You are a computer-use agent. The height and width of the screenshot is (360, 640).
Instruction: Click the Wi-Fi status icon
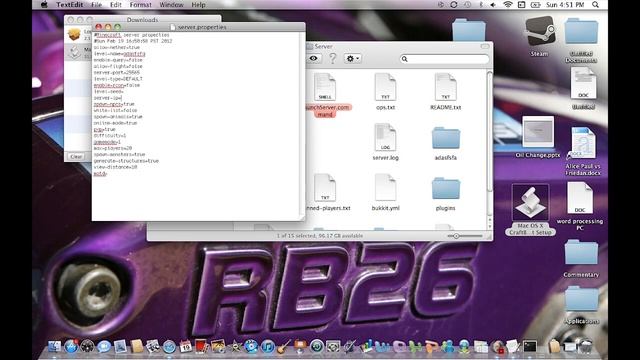click(x=507, y=5)
